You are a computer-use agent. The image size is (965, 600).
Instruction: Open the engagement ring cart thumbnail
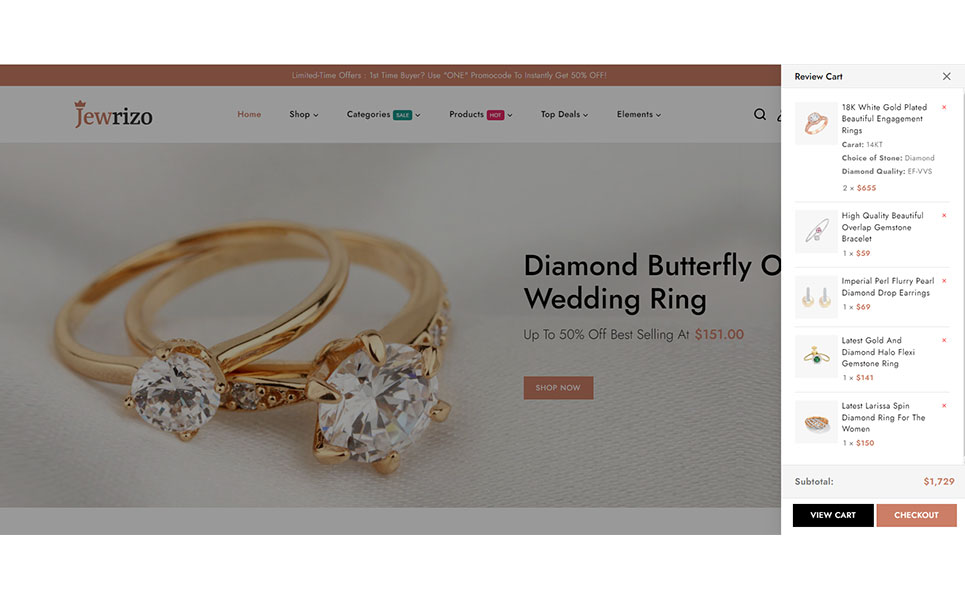click(x=816, y=124)
